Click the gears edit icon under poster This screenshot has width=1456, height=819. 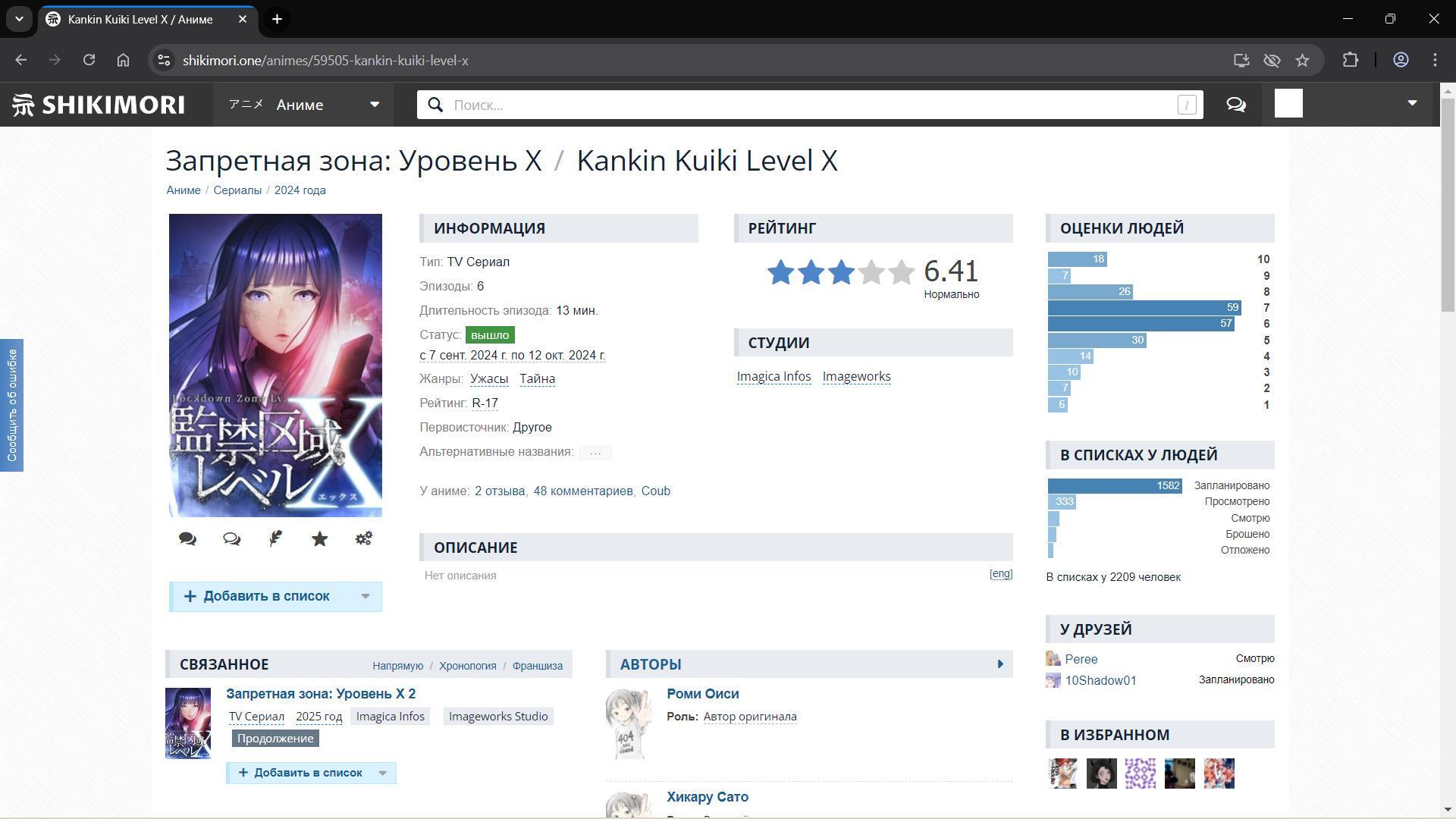pos(363,538)
